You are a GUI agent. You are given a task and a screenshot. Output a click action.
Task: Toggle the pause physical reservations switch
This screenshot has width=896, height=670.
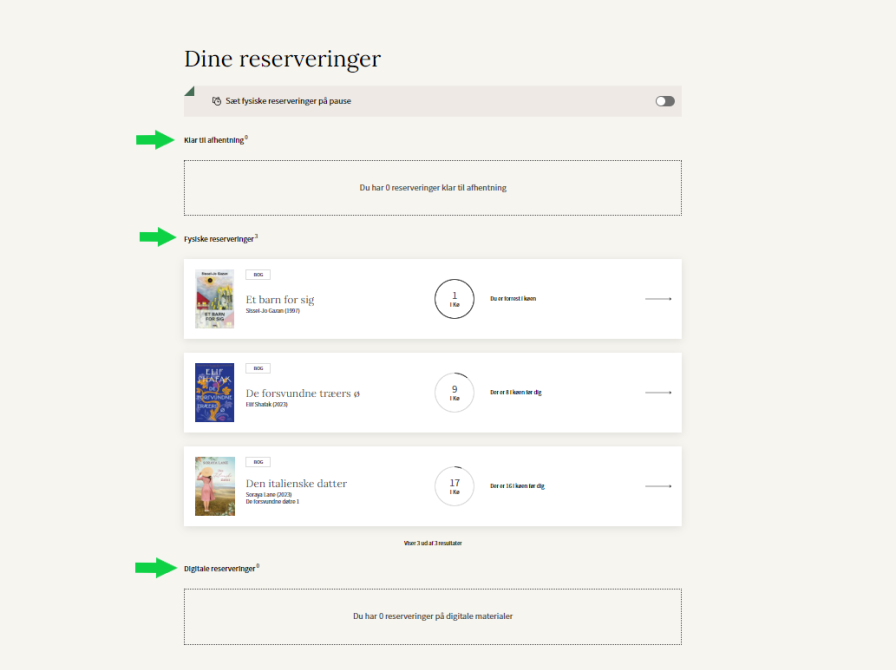click(665, 101)
